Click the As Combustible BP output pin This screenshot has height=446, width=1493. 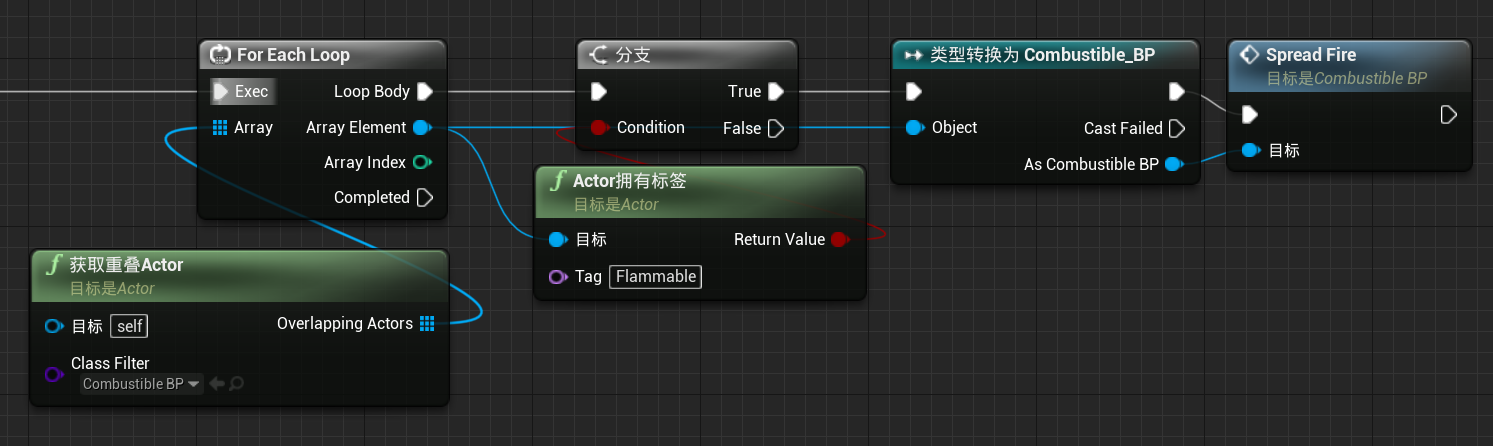(x=1174, y=164)
